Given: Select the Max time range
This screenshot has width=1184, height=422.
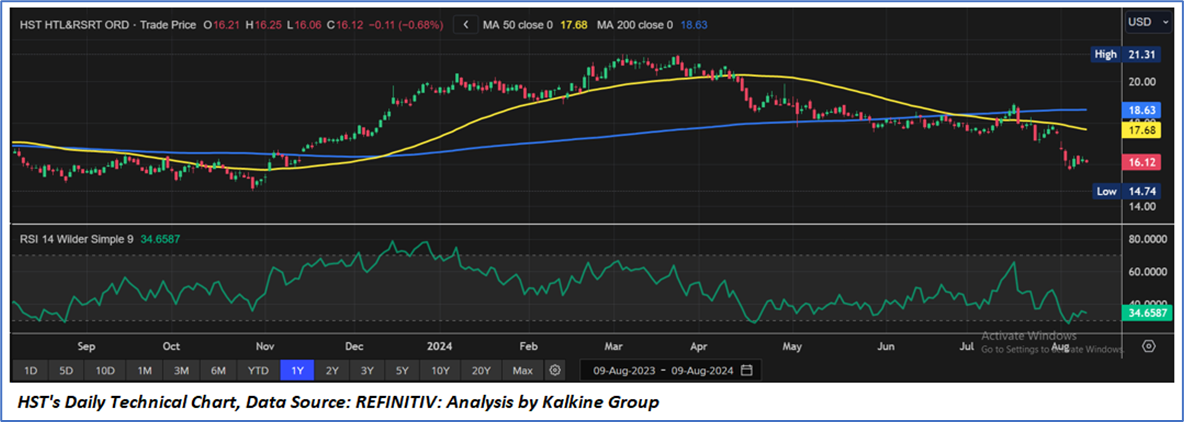Looking at the screenshot, I should 523,371.
